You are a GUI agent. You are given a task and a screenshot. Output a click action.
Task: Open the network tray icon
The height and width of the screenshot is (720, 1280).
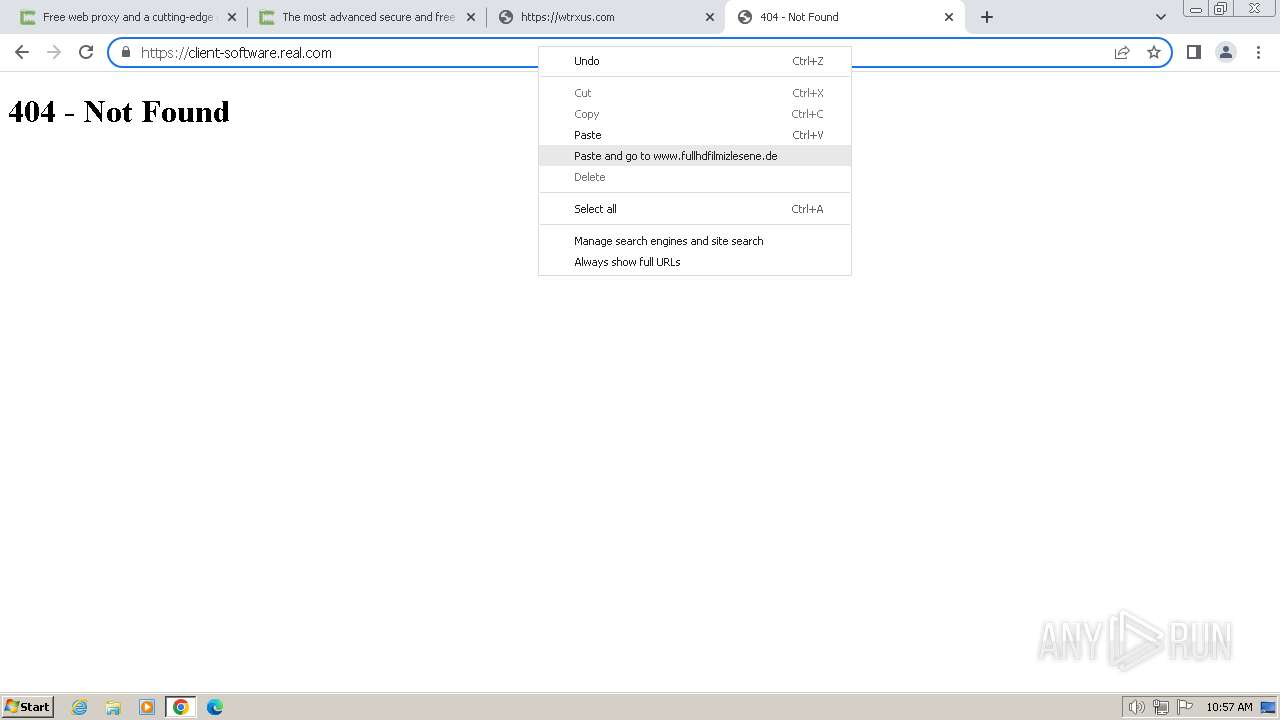point(1161,707)
